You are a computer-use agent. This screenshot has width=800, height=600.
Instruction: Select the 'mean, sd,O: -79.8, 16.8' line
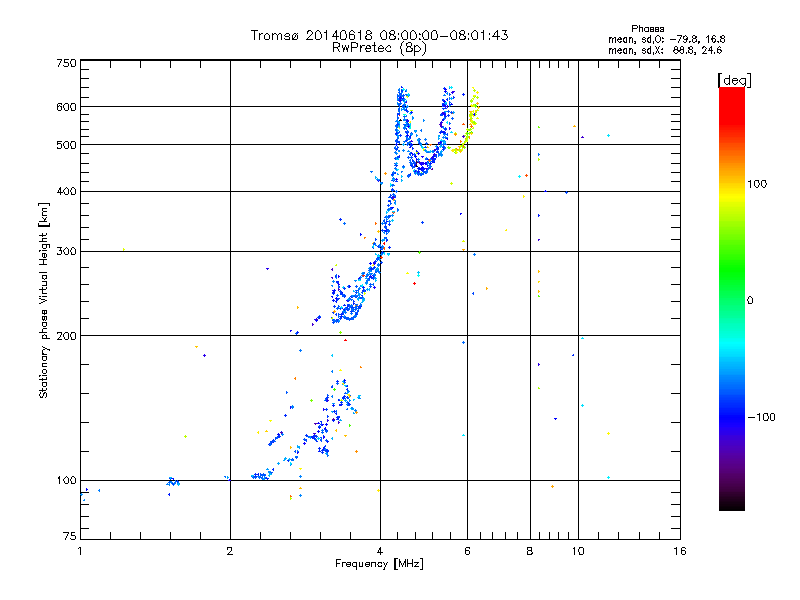tap(666, 39)
